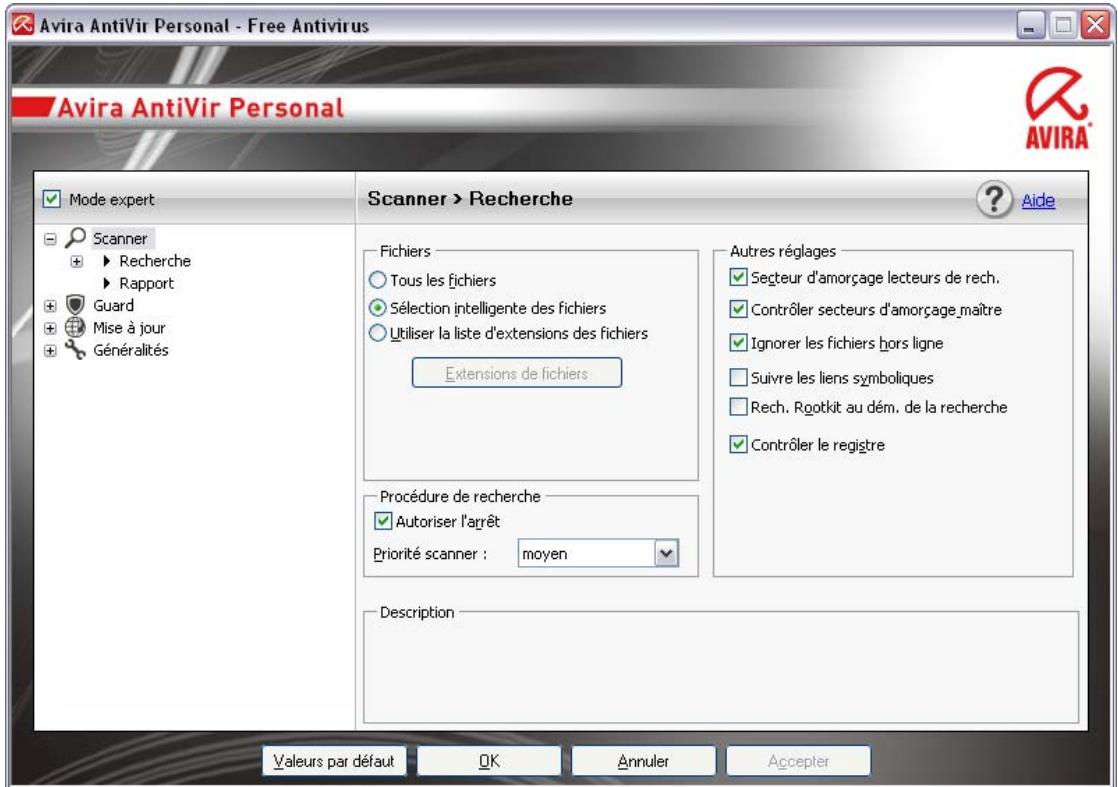The image size is (1118, 787).
Task: Disable Ignorer les fichiers hors ligne
Action: pos(739,343)
